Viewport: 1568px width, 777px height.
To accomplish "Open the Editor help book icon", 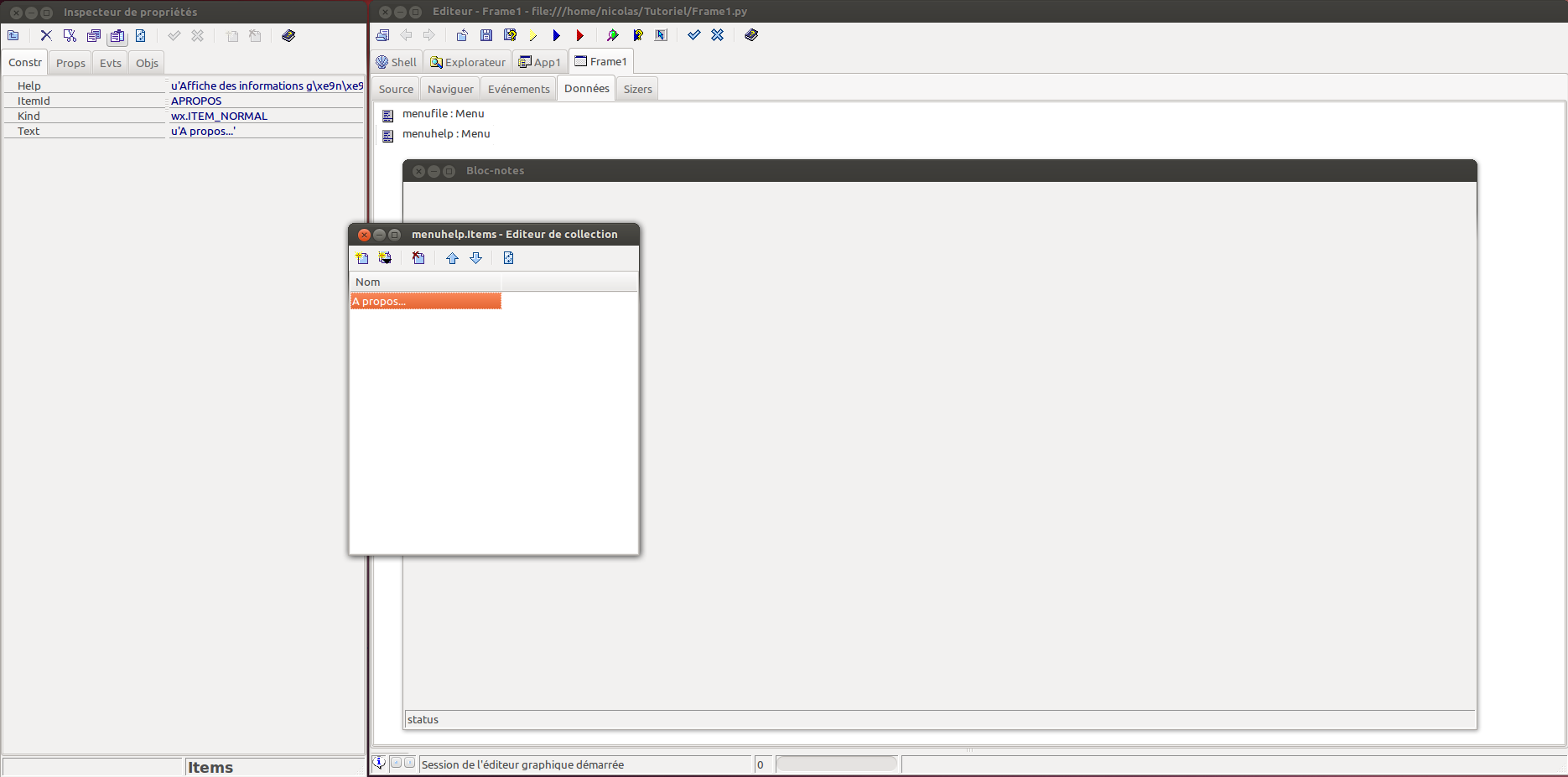I will pyautogui.click(x=750, y=35).
